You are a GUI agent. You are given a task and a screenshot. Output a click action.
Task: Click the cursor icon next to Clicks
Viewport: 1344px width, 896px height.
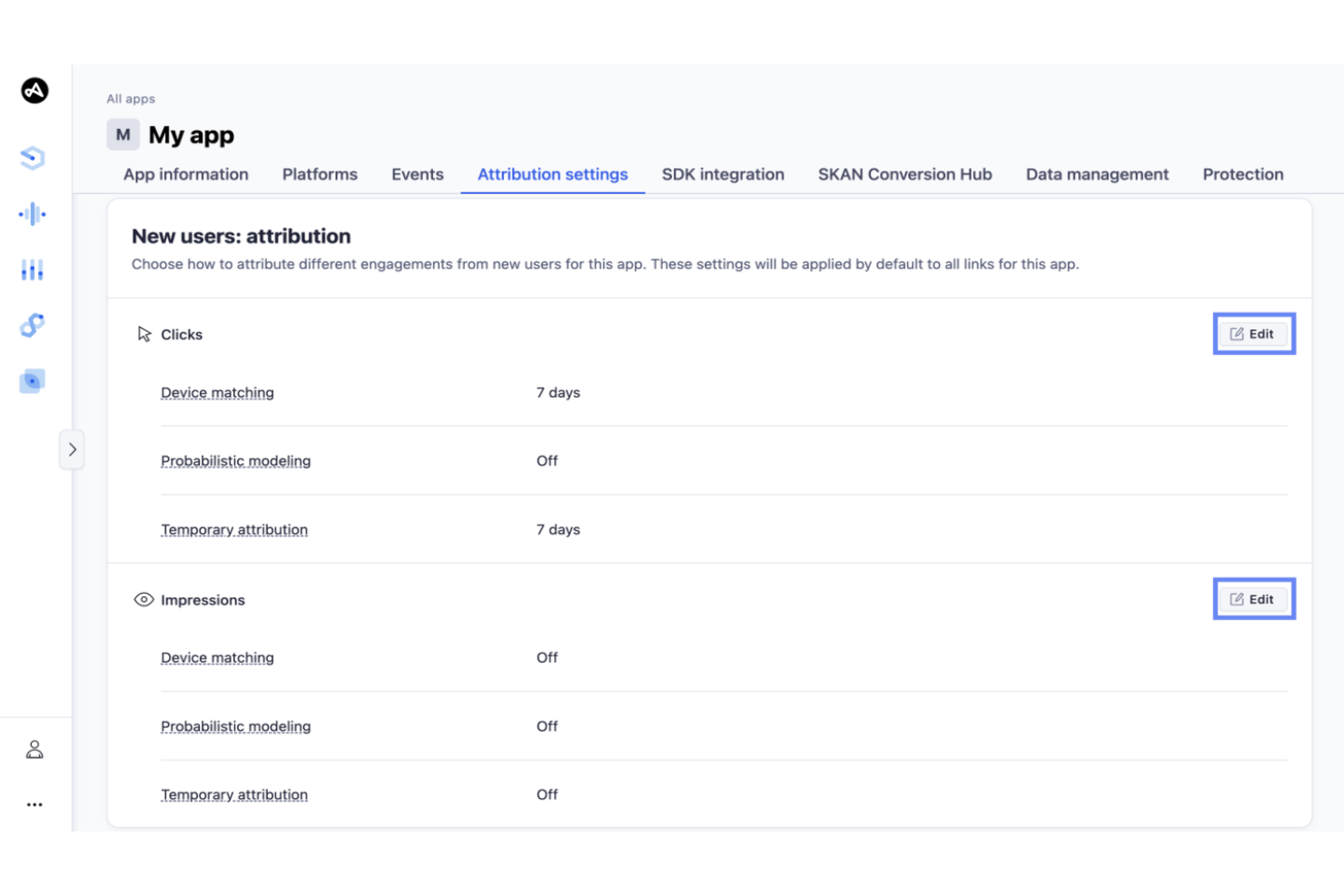[144, 334]
